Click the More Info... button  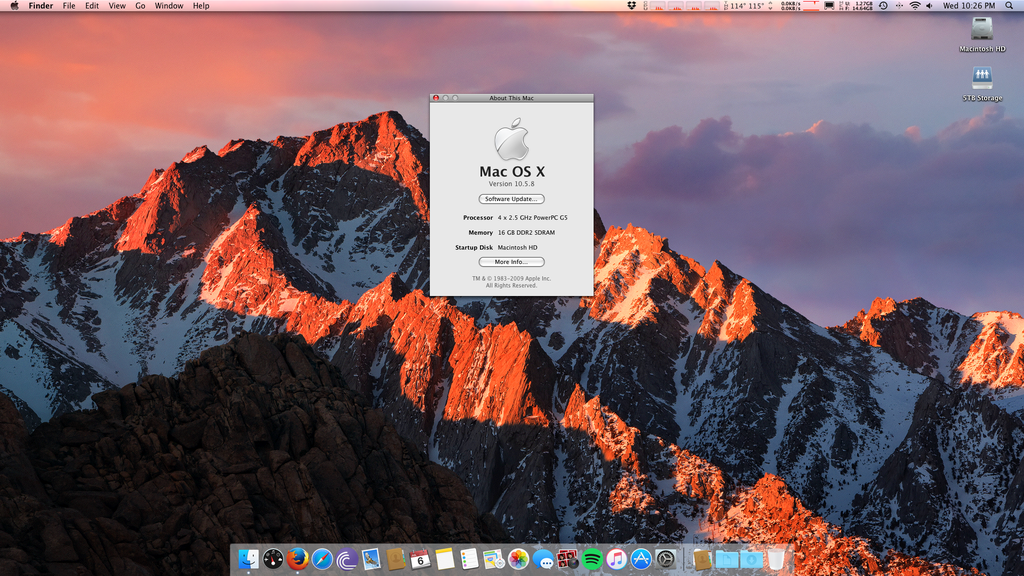[x=511, y=262]
